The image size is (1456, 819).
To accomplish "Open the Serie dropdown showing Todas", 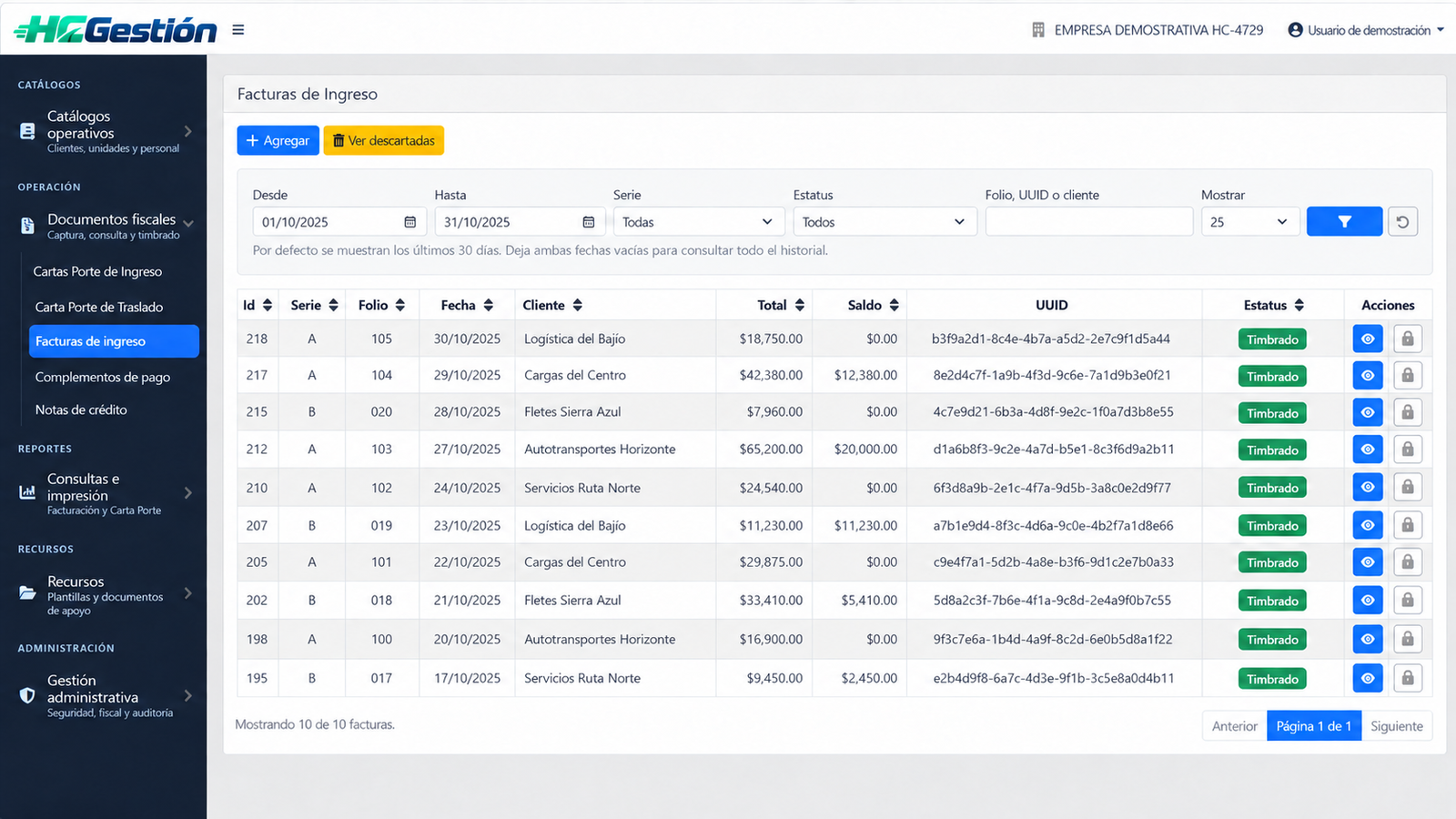I will (698, 222).
